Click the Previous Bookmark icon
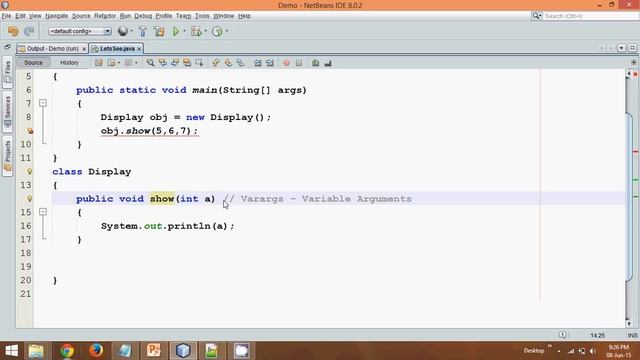The image size is (640, 360). (x=216, y=63)
